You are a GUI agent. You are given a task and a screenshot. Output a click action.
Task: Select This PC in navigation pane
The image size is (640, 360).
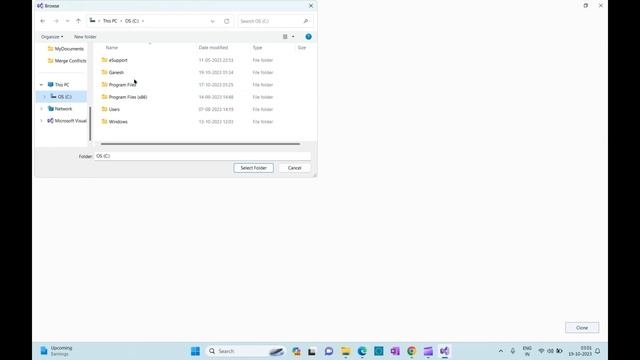click(58, 85)
